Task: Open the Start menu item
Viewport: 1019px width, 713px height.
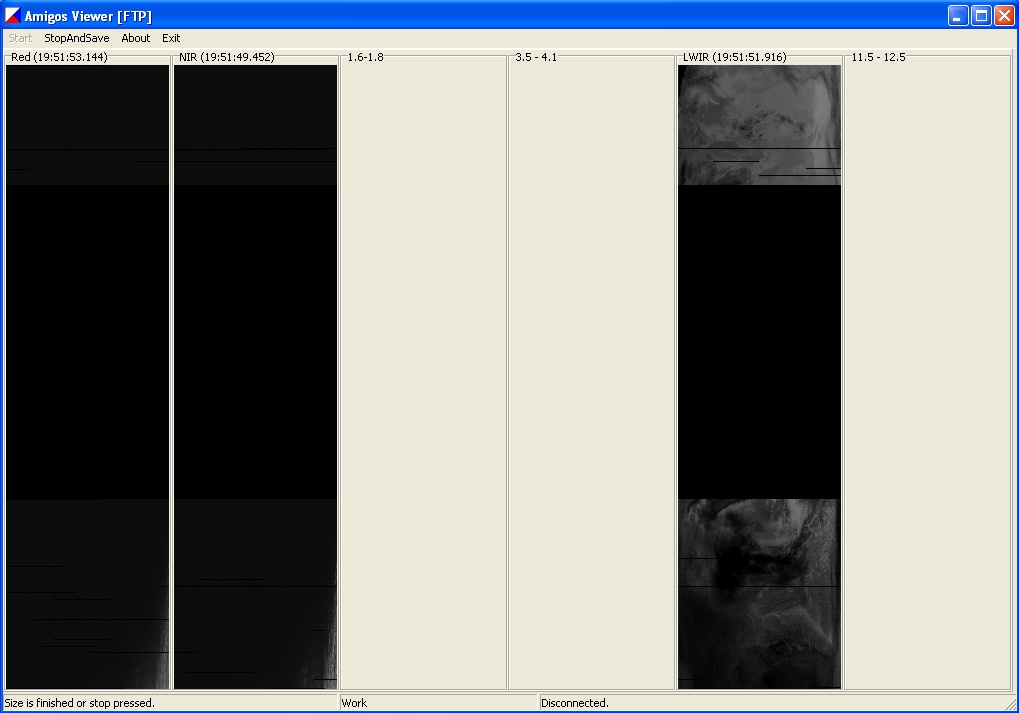Action: coord(20,38)
